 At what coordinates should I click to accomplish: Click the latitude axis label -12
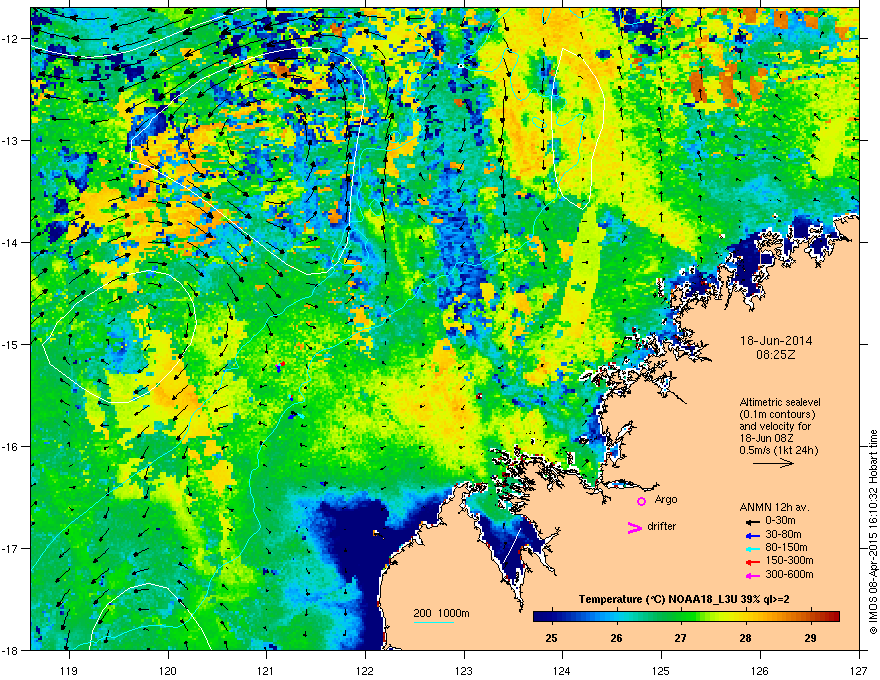(x=11, y=39)
